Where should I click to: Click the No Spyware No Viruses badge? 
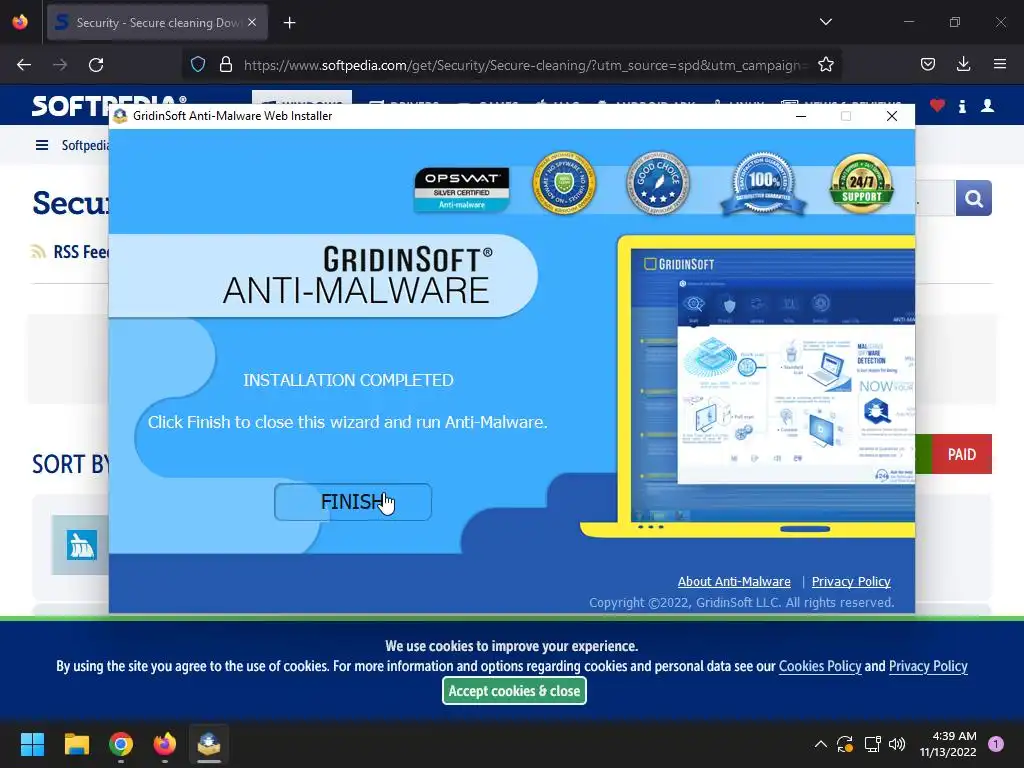(564, 184)
